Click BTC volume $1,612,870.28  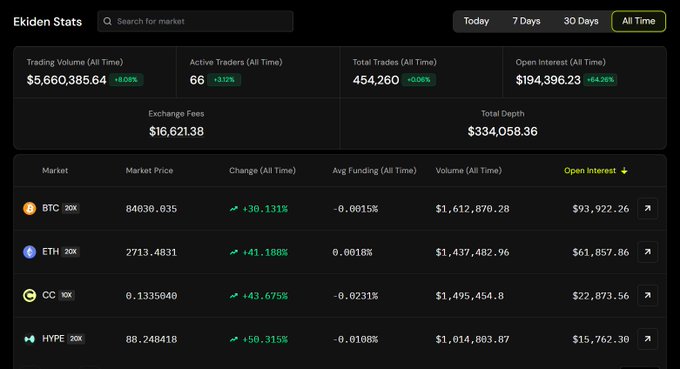(x=472, y=209)
